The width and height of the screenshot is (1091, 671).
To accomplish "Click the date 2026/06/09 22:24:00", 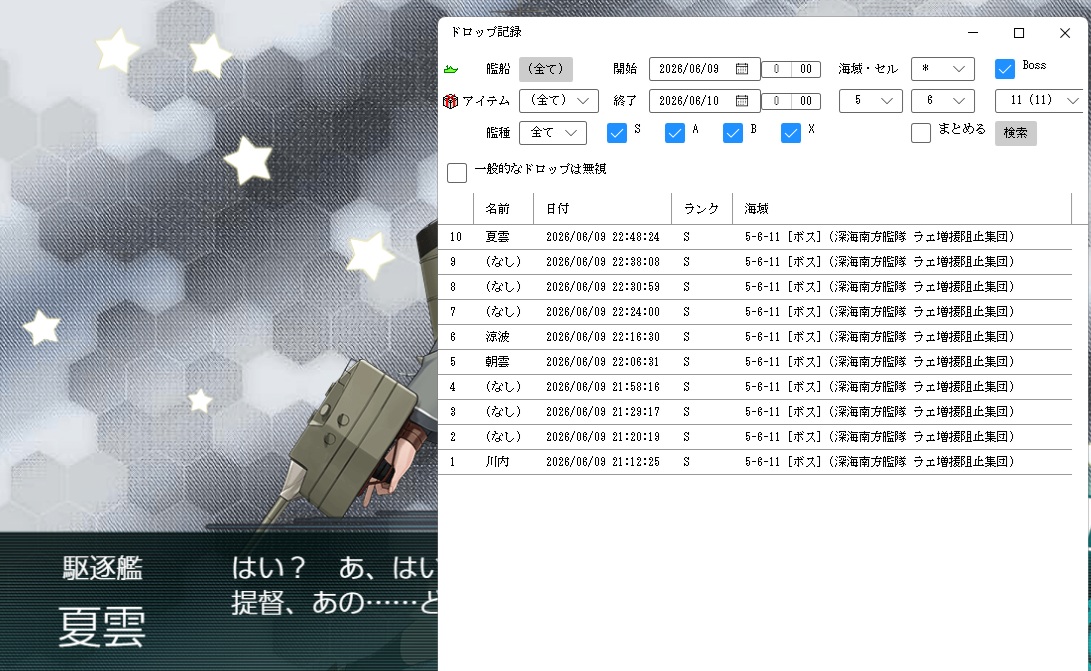I will click(603, 312).
